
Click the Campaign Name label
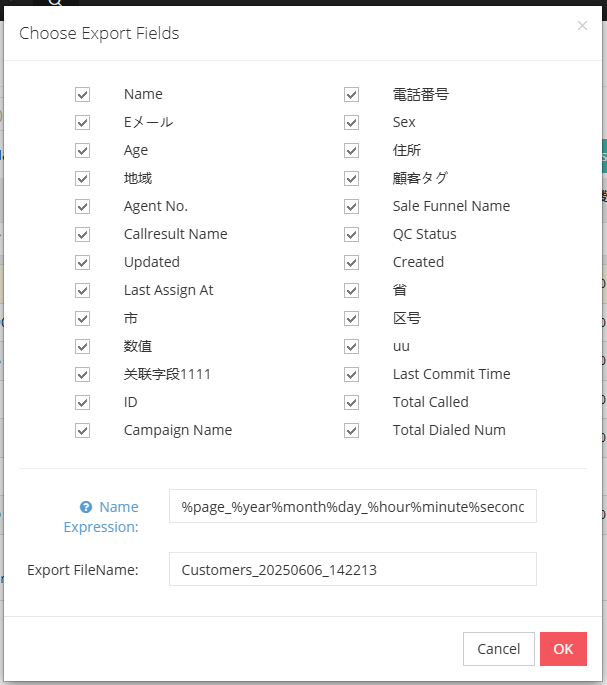point(178,430)
